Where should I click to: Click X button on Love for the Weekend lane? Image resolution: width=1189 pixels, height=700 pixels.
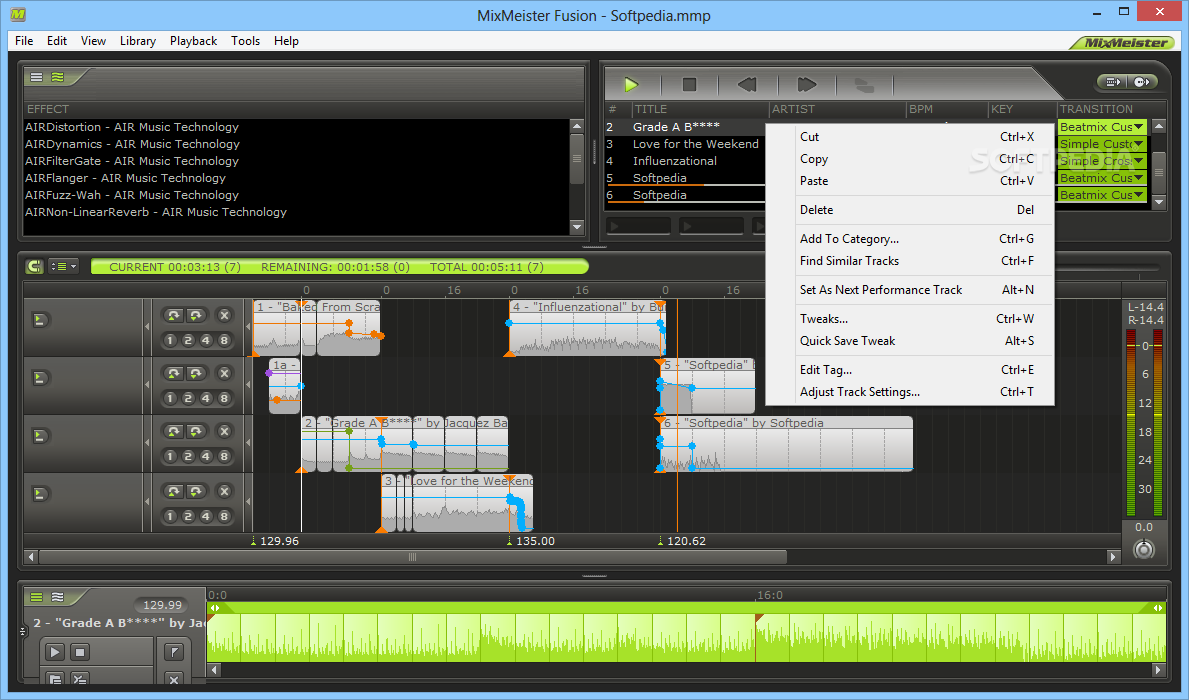224,491
